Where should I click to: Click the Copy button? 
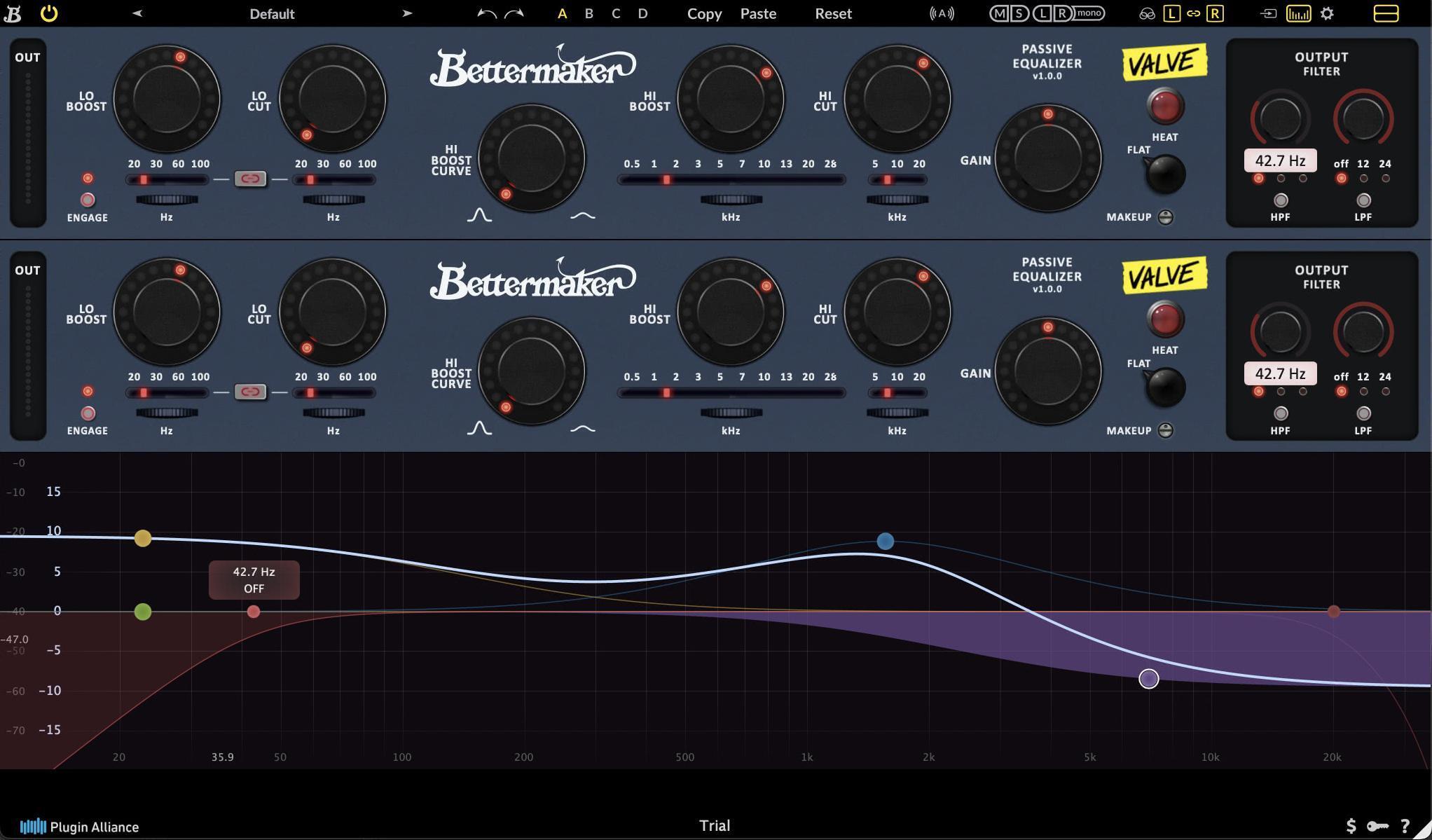click(x=704, y=14)
